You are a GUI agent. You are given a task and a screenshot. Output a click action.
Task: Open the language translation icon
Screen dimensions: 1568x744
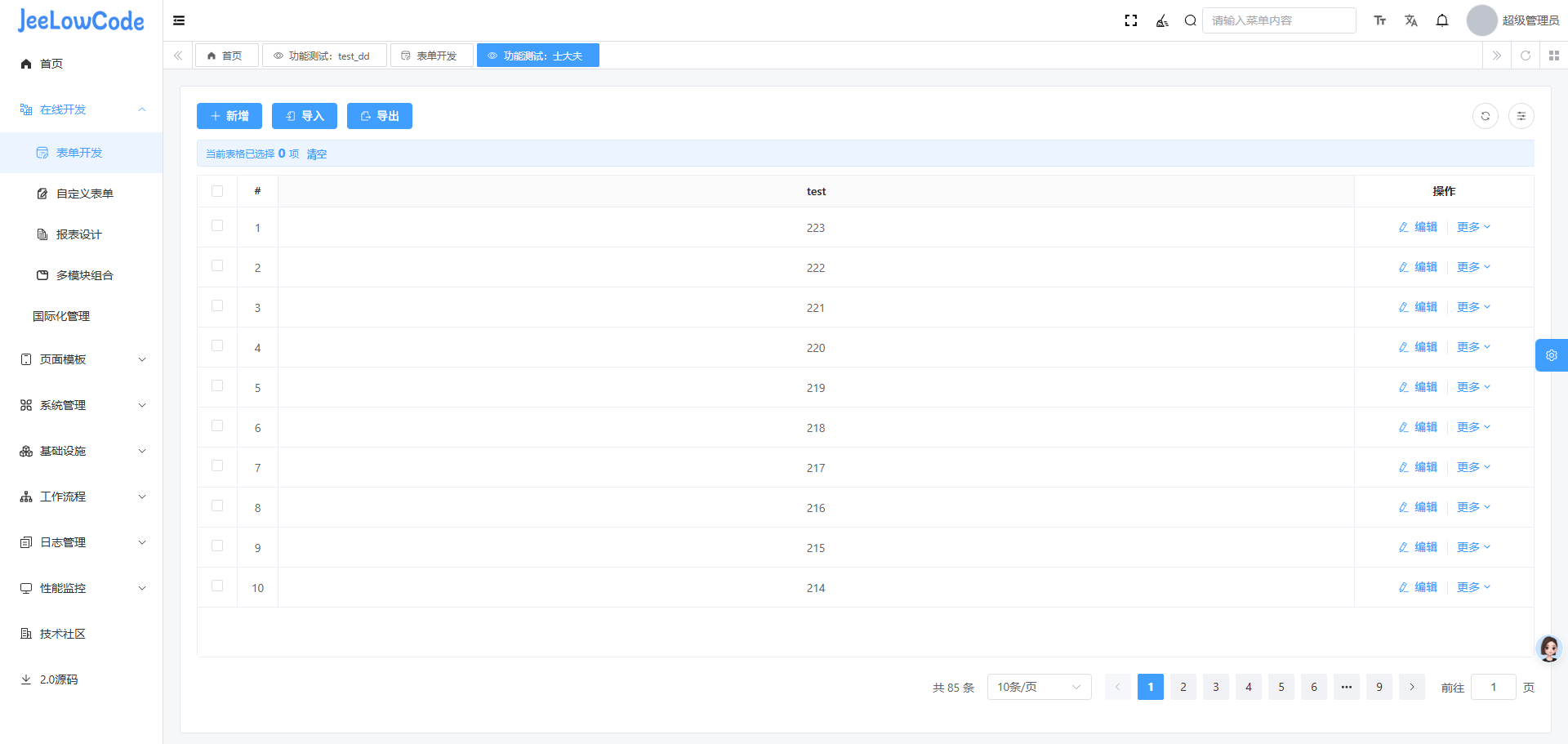[x=1411, y=20]
